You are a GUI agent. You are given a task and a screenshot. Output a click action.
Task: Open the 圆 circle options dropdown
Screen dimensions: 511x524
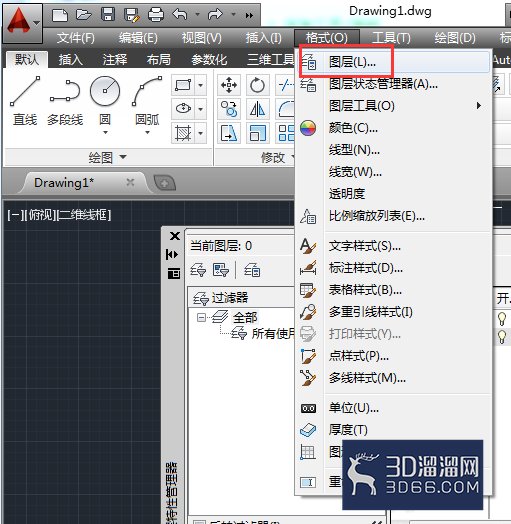[105, 132]
